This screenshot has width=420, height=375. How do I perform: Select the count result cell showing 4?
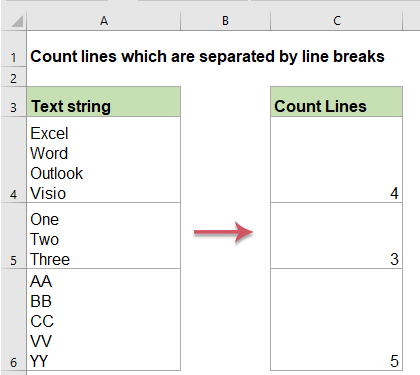click(336, 160)
